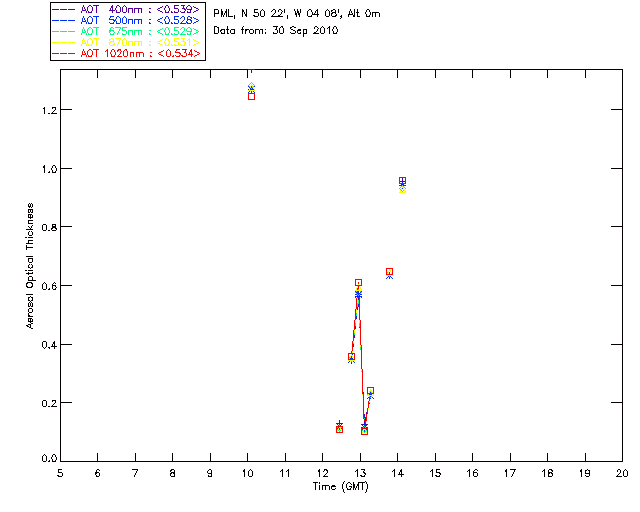
Task: Select the legend entry AOT 500nm <0.528>
Action: pos(126,20)
